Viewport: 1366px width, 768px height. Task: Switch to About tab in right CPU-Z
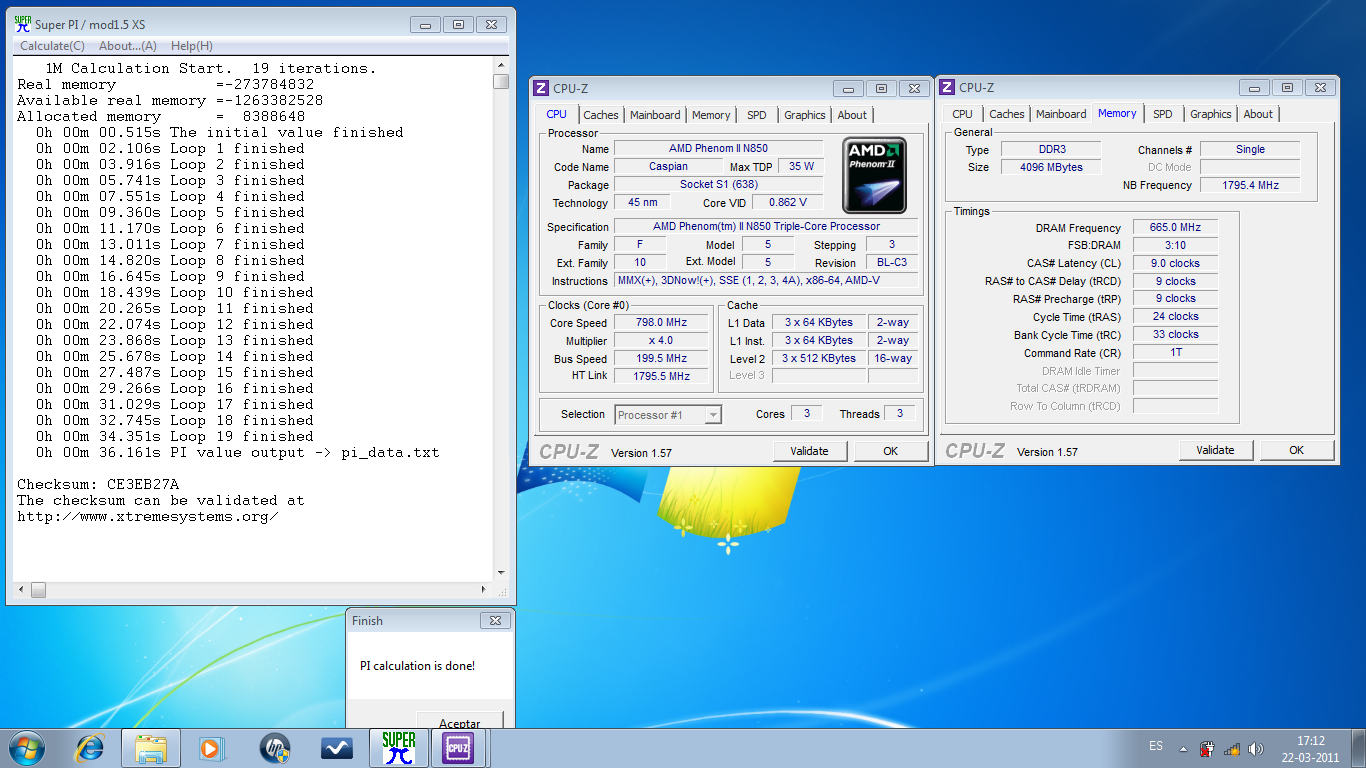click(1258, 114)
